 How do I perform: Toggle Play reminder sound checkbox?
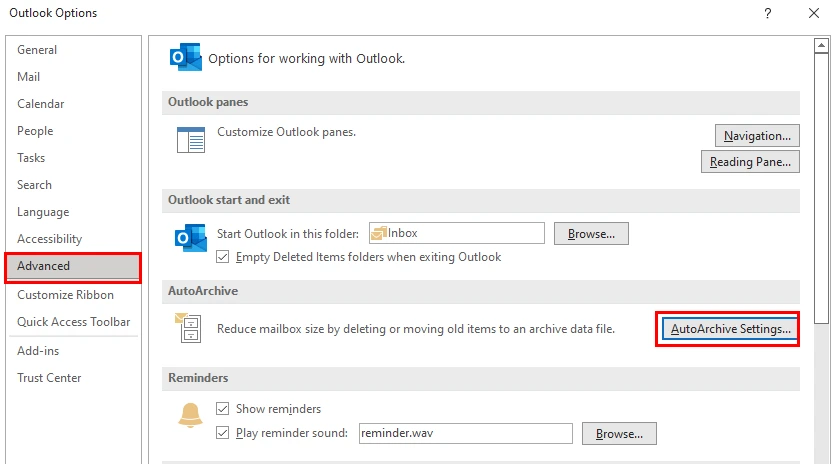223,433
